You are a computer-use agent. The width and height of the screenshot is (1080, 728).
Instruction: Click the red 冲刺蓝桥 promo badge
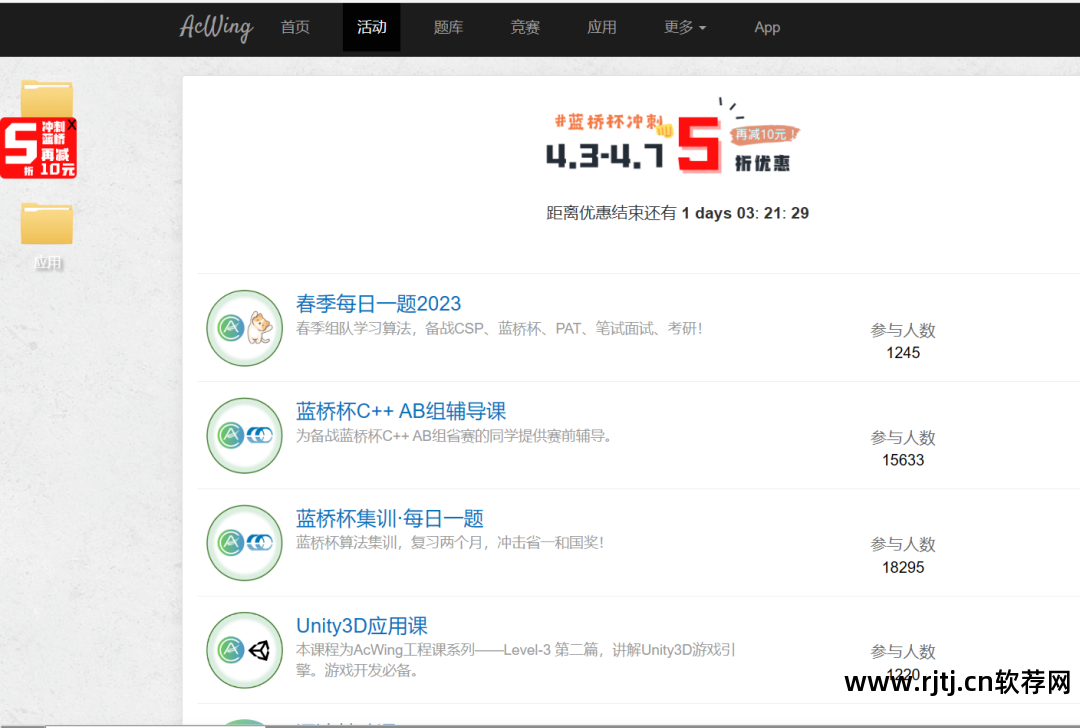38,148
